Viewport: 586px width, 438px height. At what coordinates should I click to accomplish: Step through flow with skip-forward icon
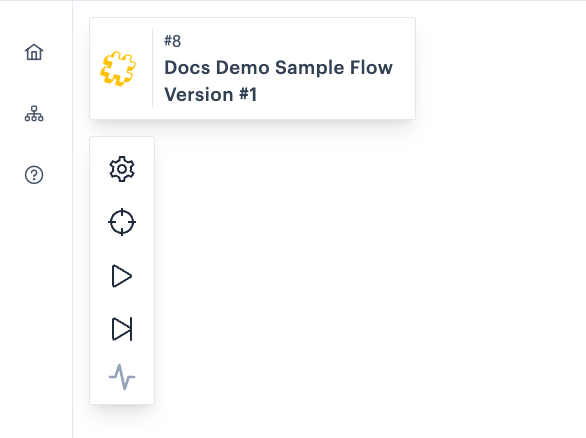tap(122, 329)
